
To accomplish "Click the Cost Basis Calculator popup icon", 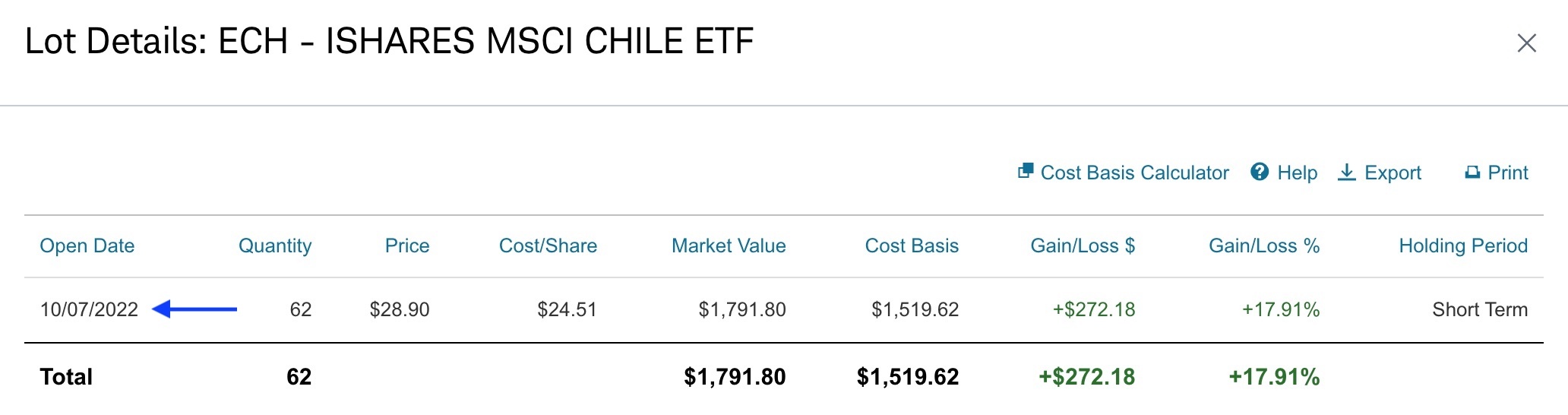I will pos(1026,172).
